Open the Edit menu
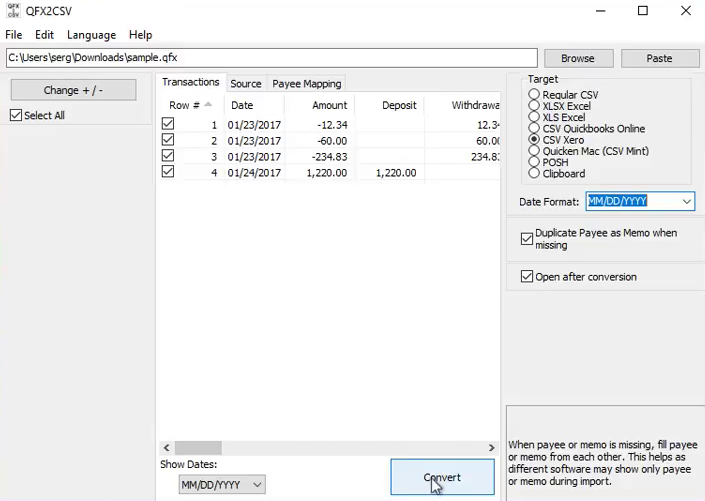 point(45,35)
